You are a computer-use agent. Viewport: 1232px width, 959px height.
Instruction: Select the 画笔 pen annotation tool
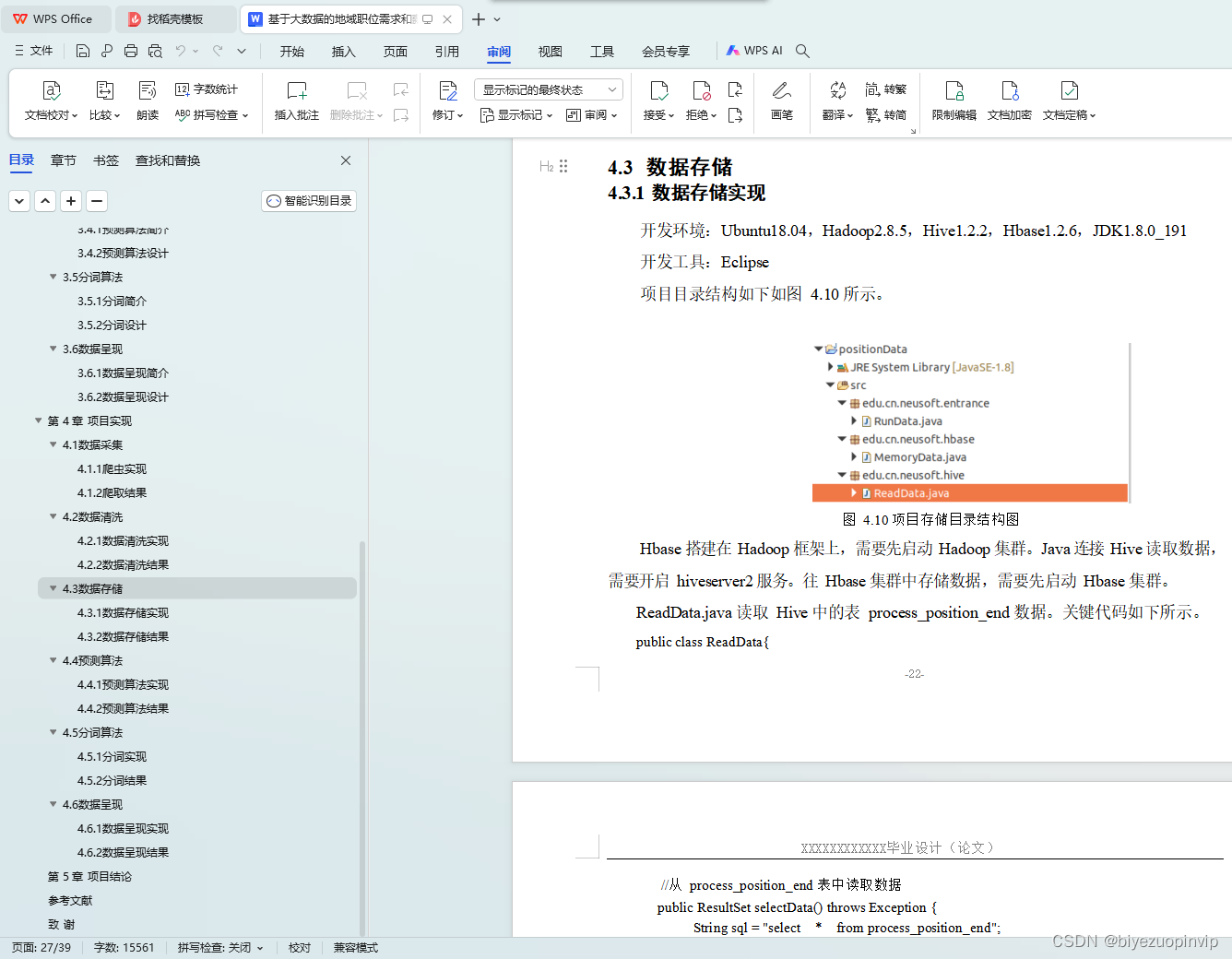[x=782, y=99]
